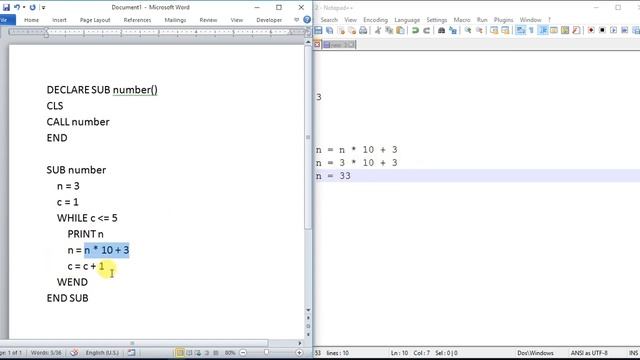Click the View Ruler toggle above Word's scrollbar
640x360 pixels.
point(308,33)
